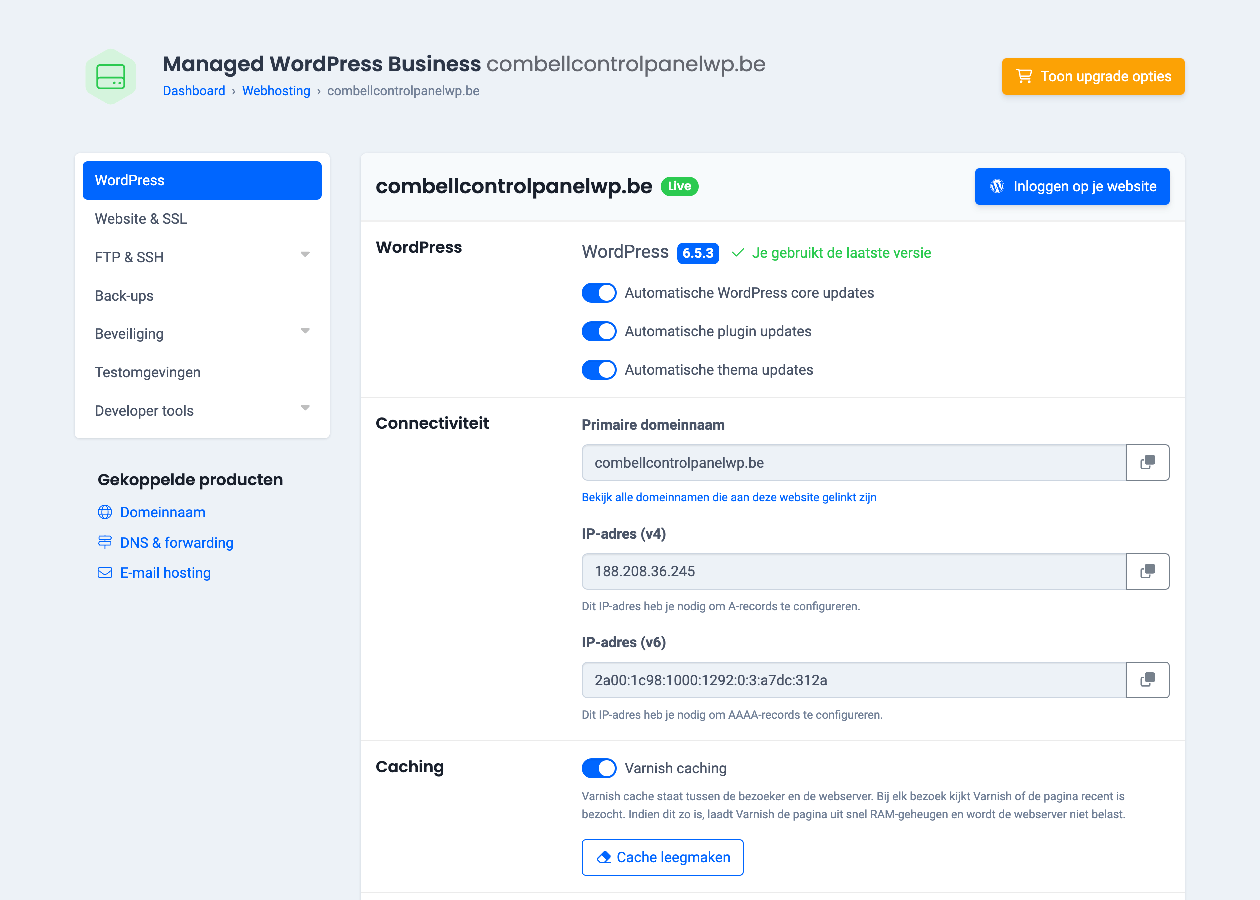
Task: Click the combellcontrolpanelwp.be breadcrumb text
Action: coord(403,91)
